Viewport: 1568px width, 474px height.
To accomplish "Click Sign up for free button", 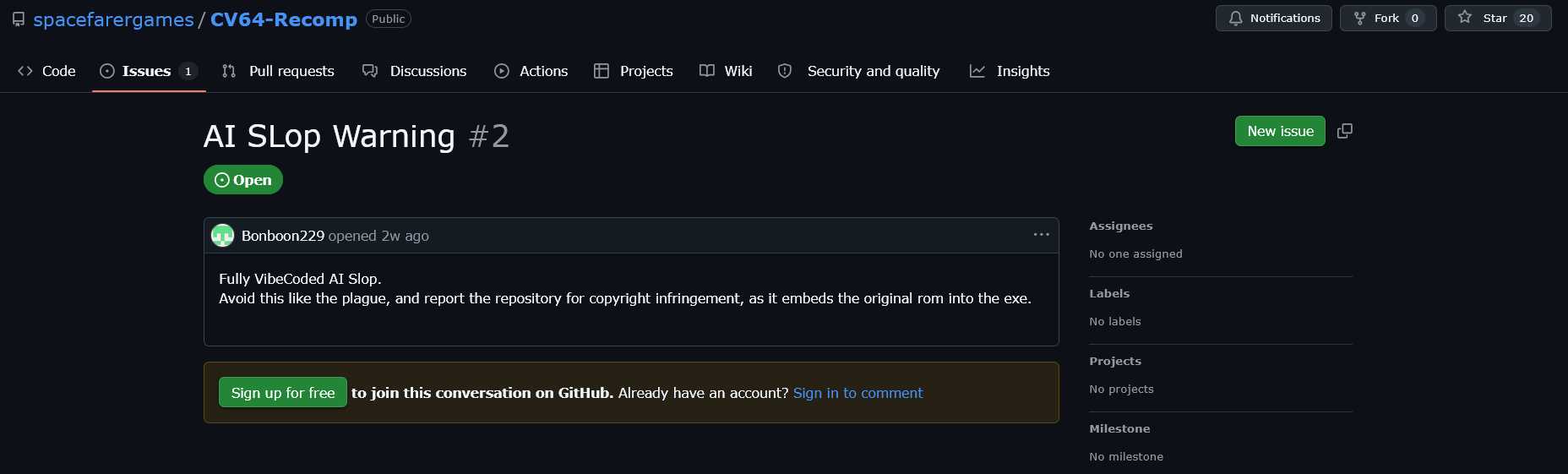I will pyautogui.click(x=283, y=393).
